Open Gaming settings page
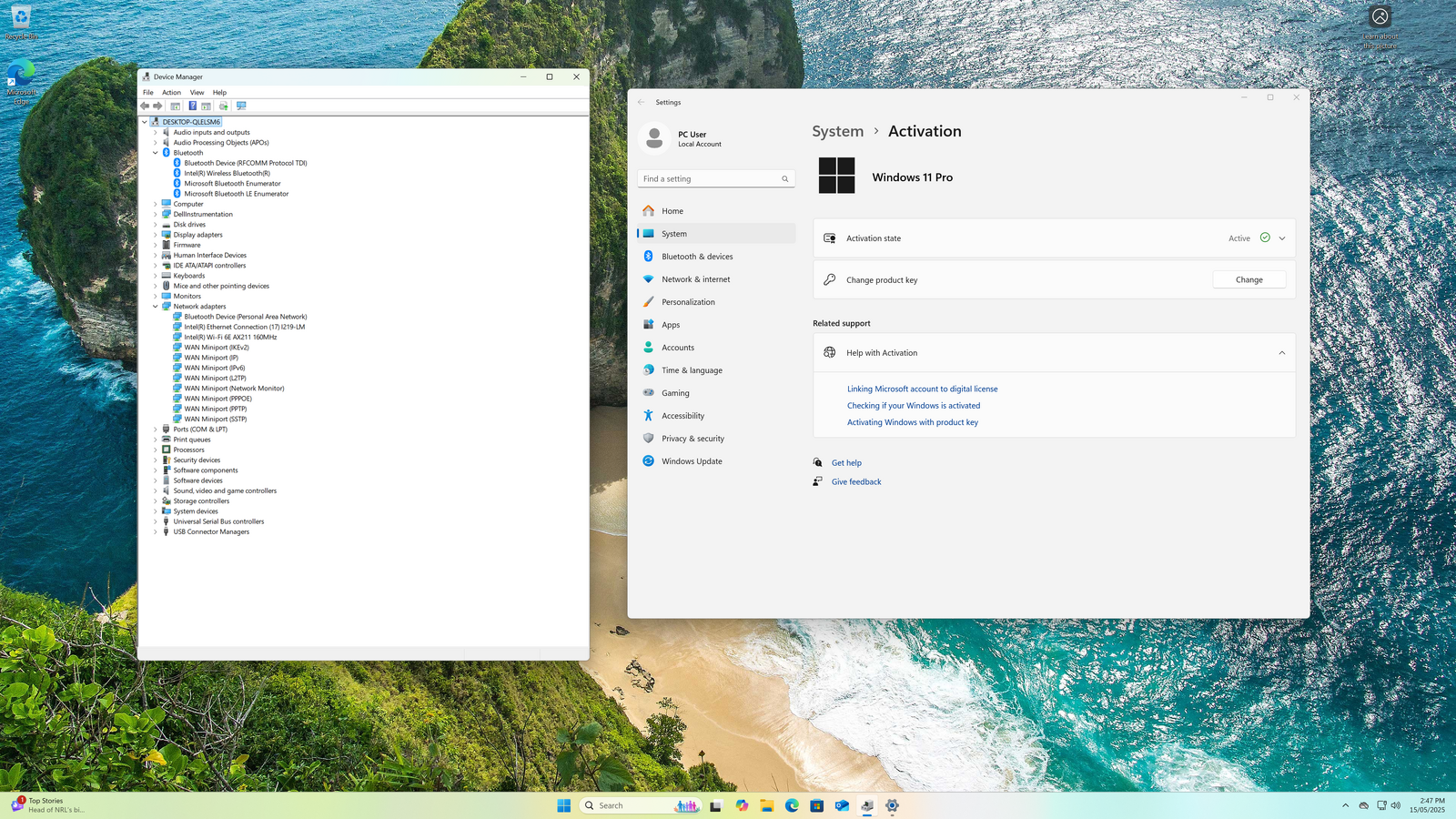Viewport: 1456px width, 819px height. click(x=716, y=393)
